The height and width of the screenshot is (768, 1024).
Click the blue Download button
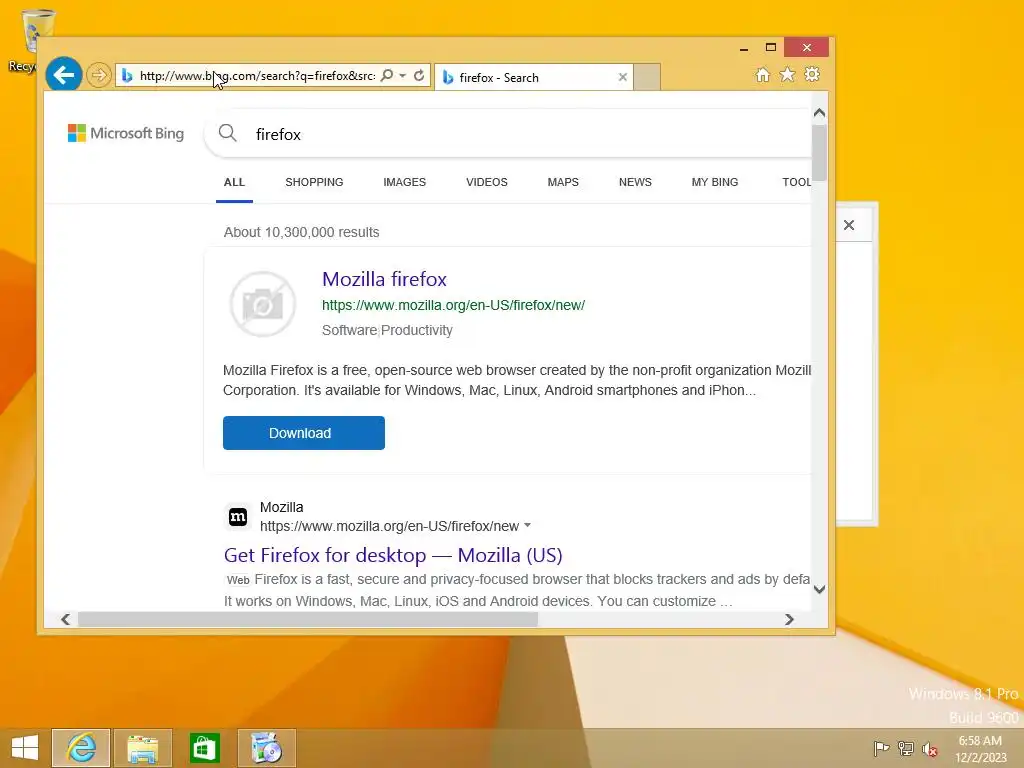tap(304, 433)
